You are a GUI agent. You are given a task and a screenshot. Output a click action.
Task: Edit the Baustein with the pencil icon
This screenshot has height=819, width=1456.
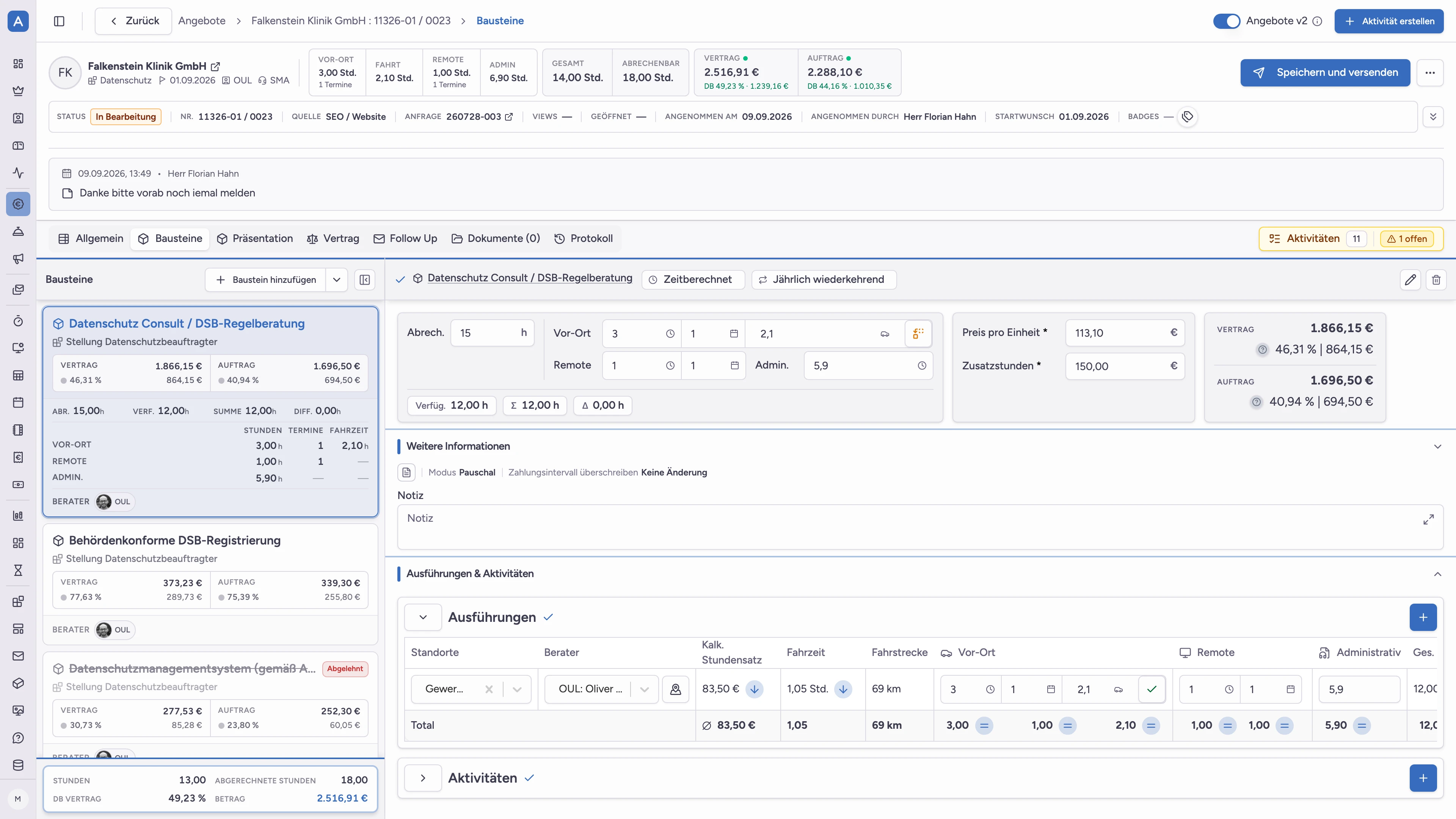[x=1410, y=280]
